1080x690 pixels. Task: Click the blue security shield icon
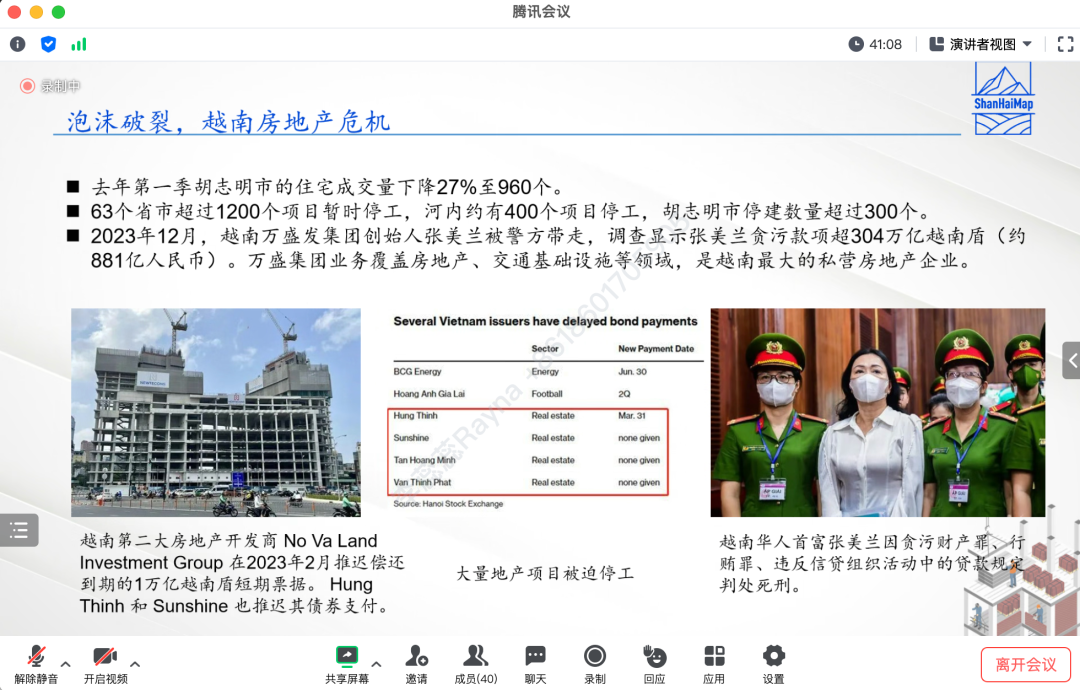tap(48, 45)
